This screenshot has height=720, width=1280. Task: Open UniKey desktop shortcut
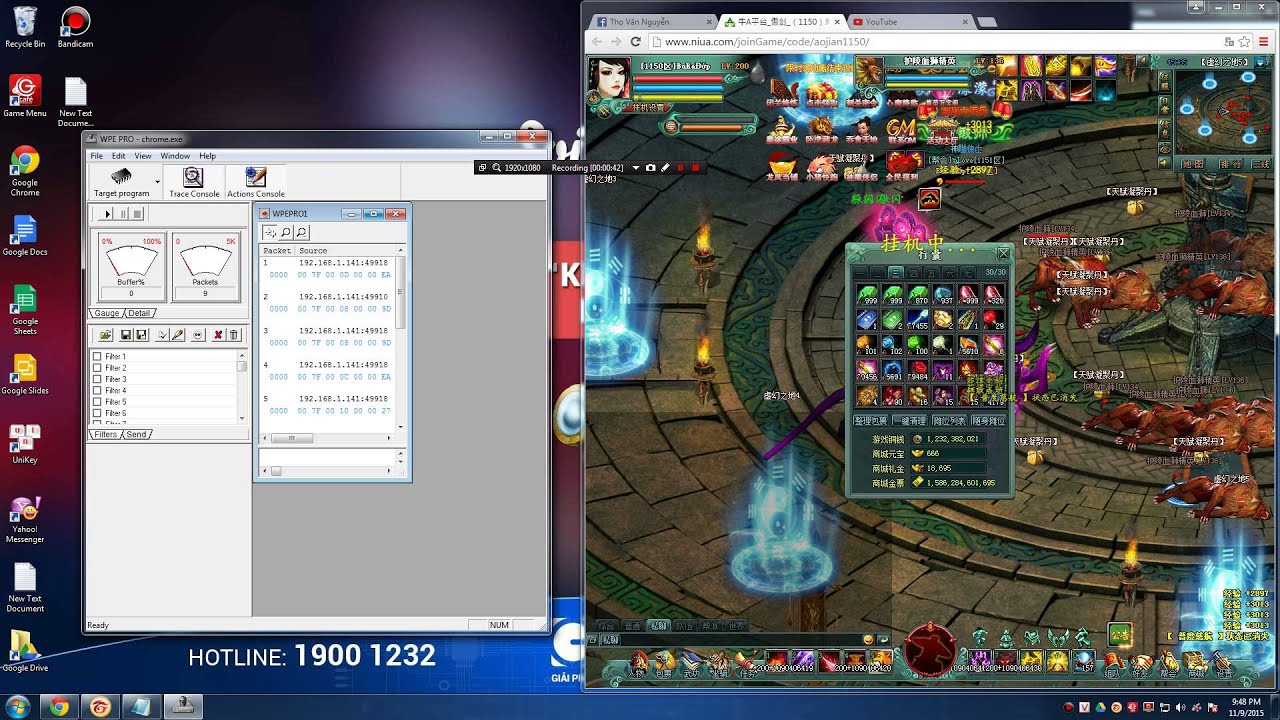point(25,445)
